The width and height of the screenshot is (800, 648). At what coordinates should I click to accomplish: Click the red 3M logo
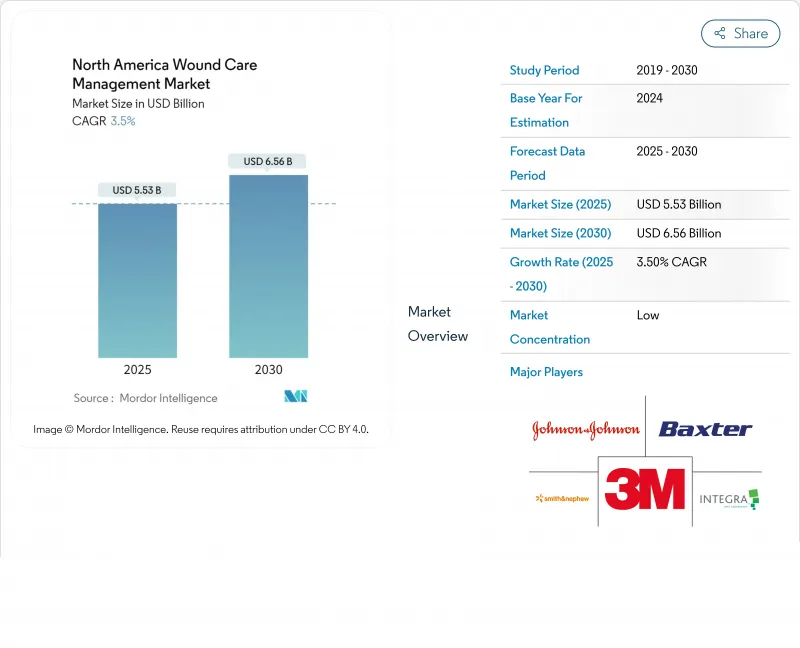645,489
